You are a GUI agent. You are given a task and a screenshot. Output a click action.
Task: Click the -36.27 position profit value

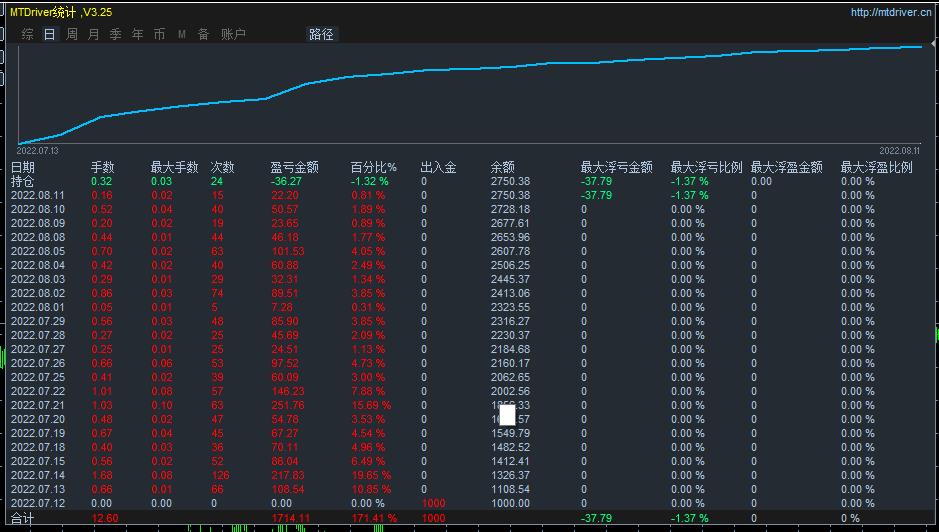click(286, 181)
